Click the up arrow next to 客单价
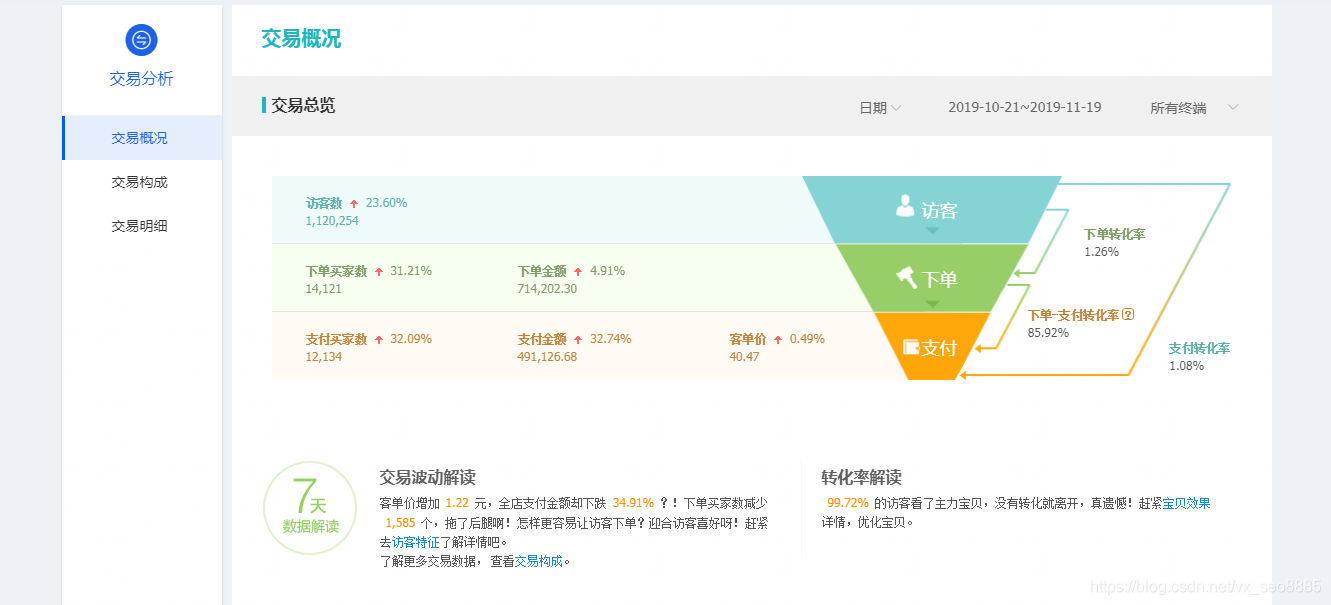The width and height of the screenshot is (1331, 605). click(x=778, y=340)
